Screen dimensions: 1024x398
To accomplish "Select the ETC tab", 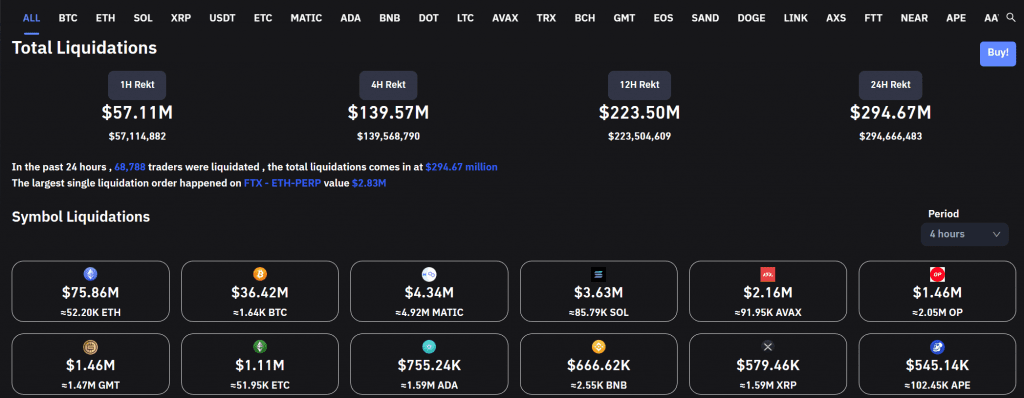I will tap(263, 18).
